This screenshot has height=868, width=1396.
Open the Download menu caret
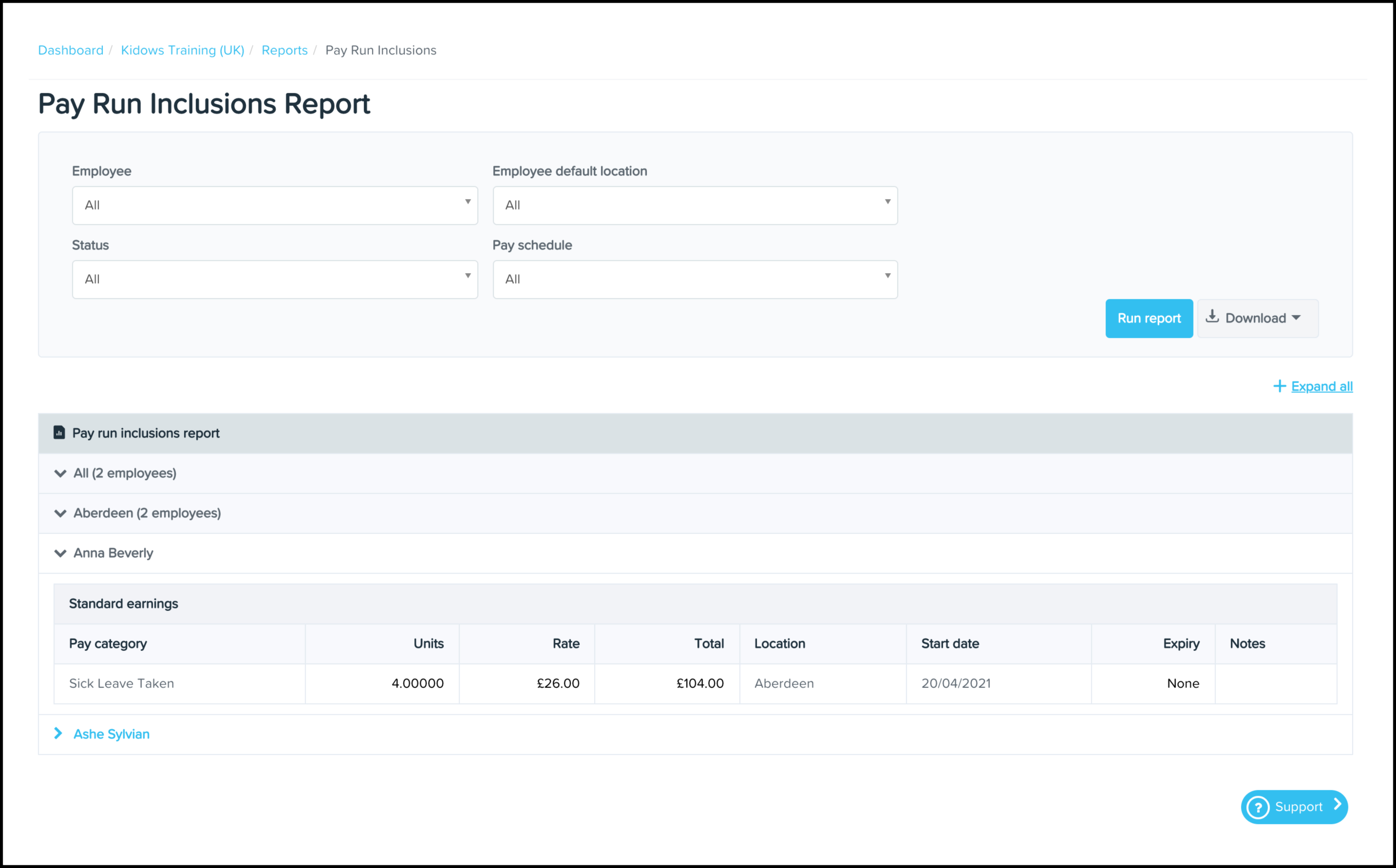pos(1296,318)
